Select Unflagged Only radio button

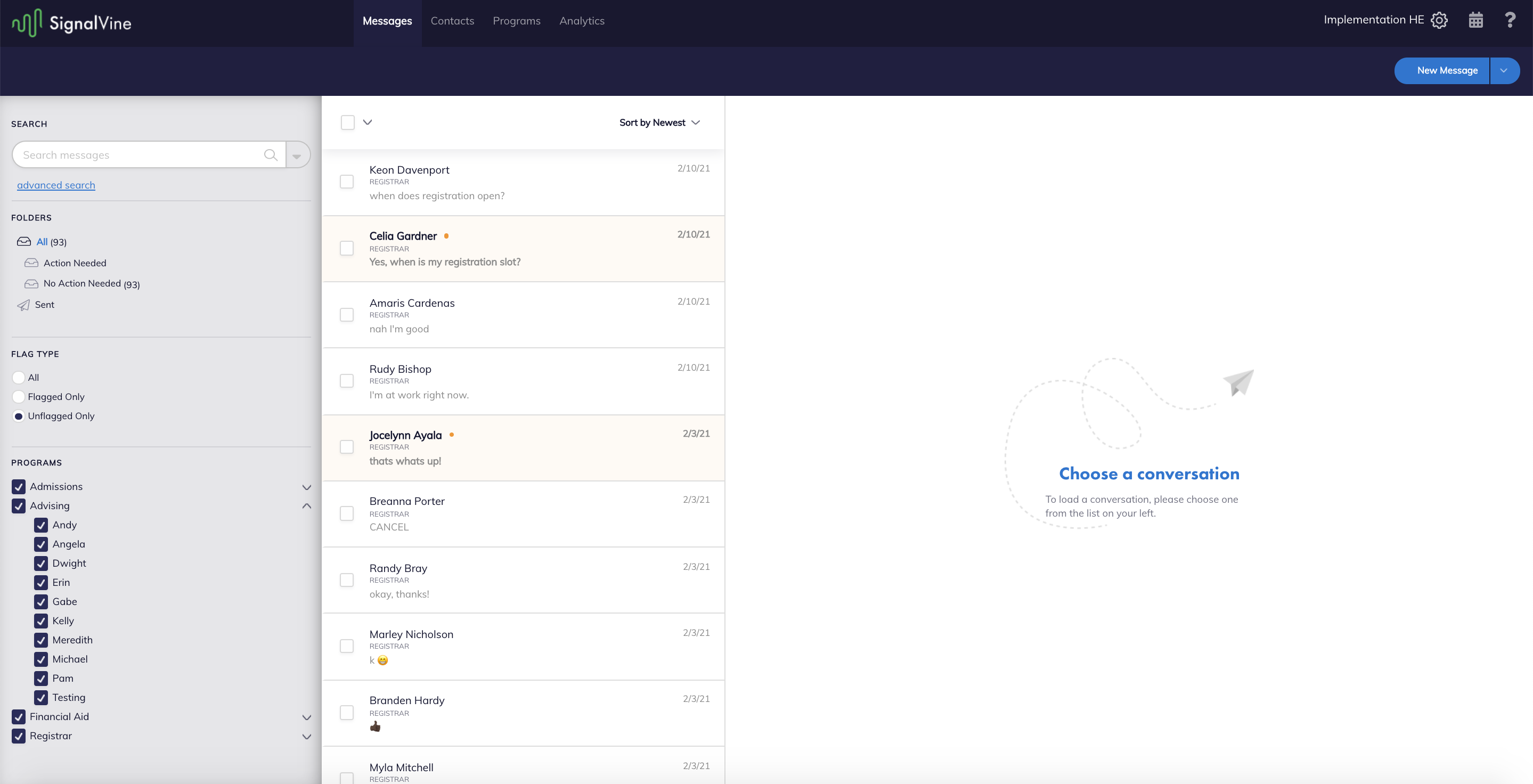pos(19,416)
